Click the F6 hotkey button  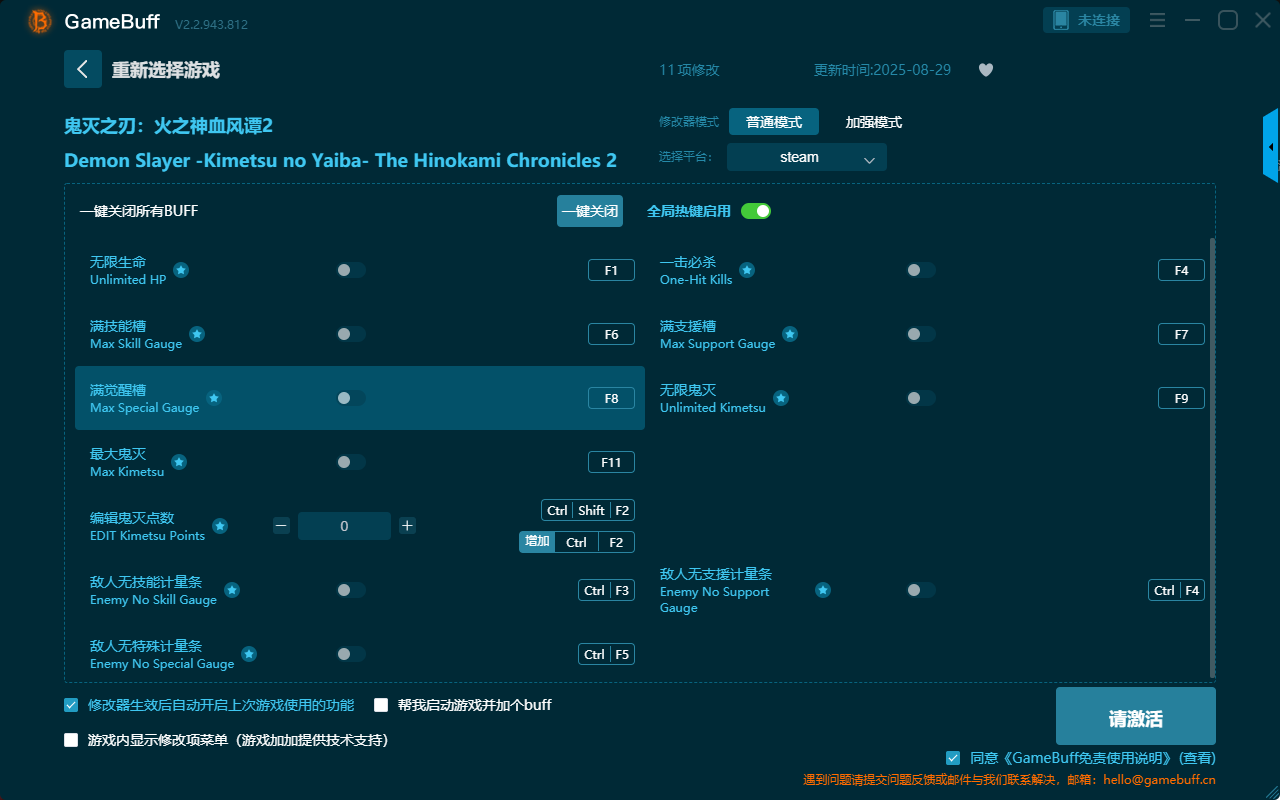click(x=611, y=334)
